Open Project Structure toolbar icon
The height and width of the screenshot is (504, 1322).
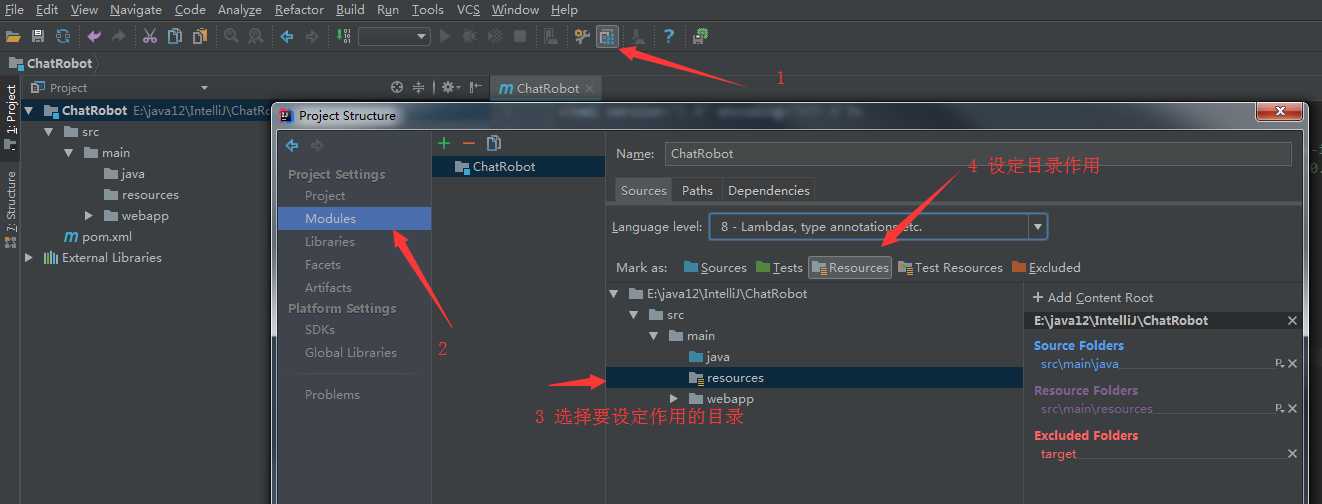[607, 36]
